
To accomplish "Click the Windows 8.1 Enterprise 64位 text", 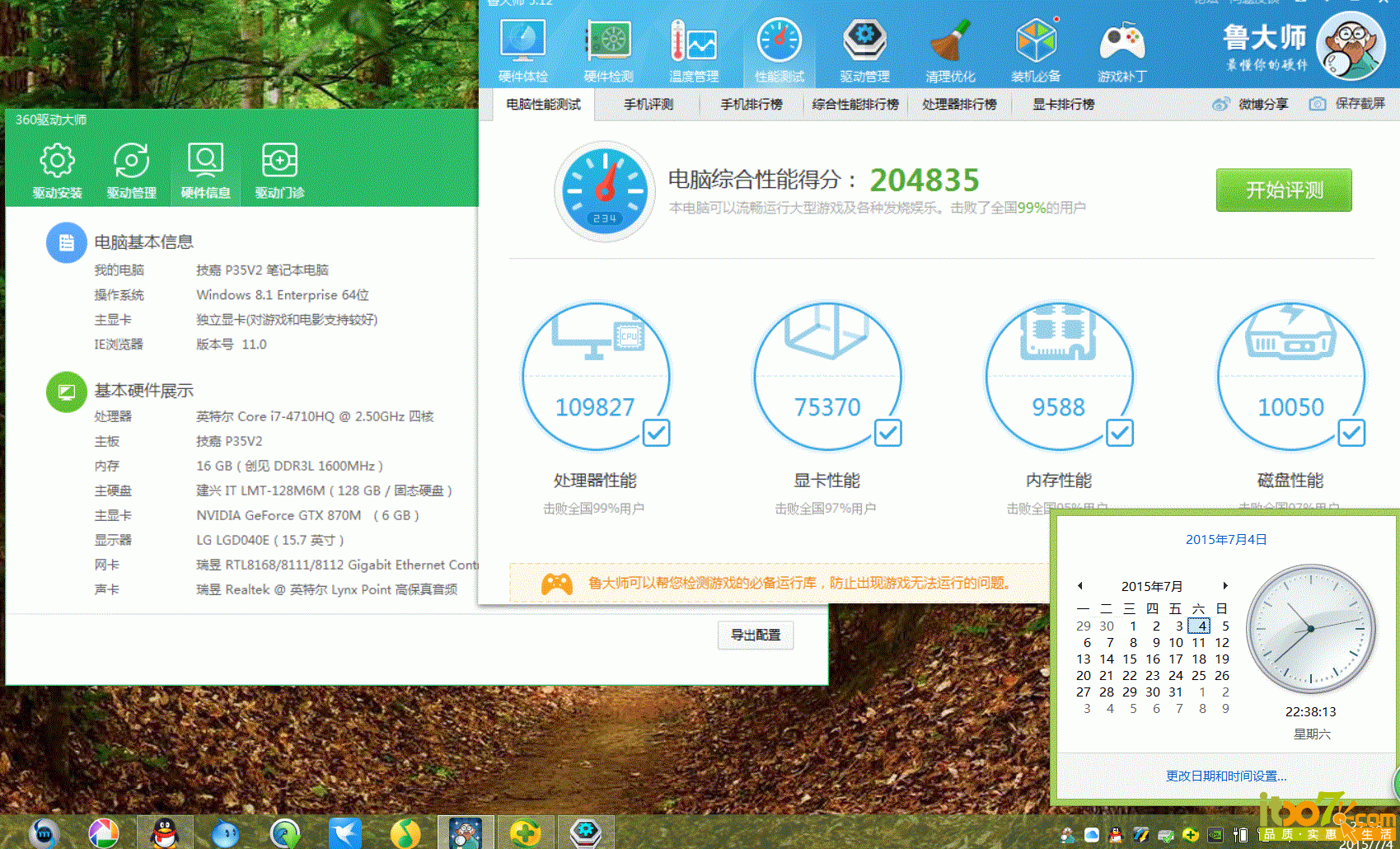I will point(283,295).
